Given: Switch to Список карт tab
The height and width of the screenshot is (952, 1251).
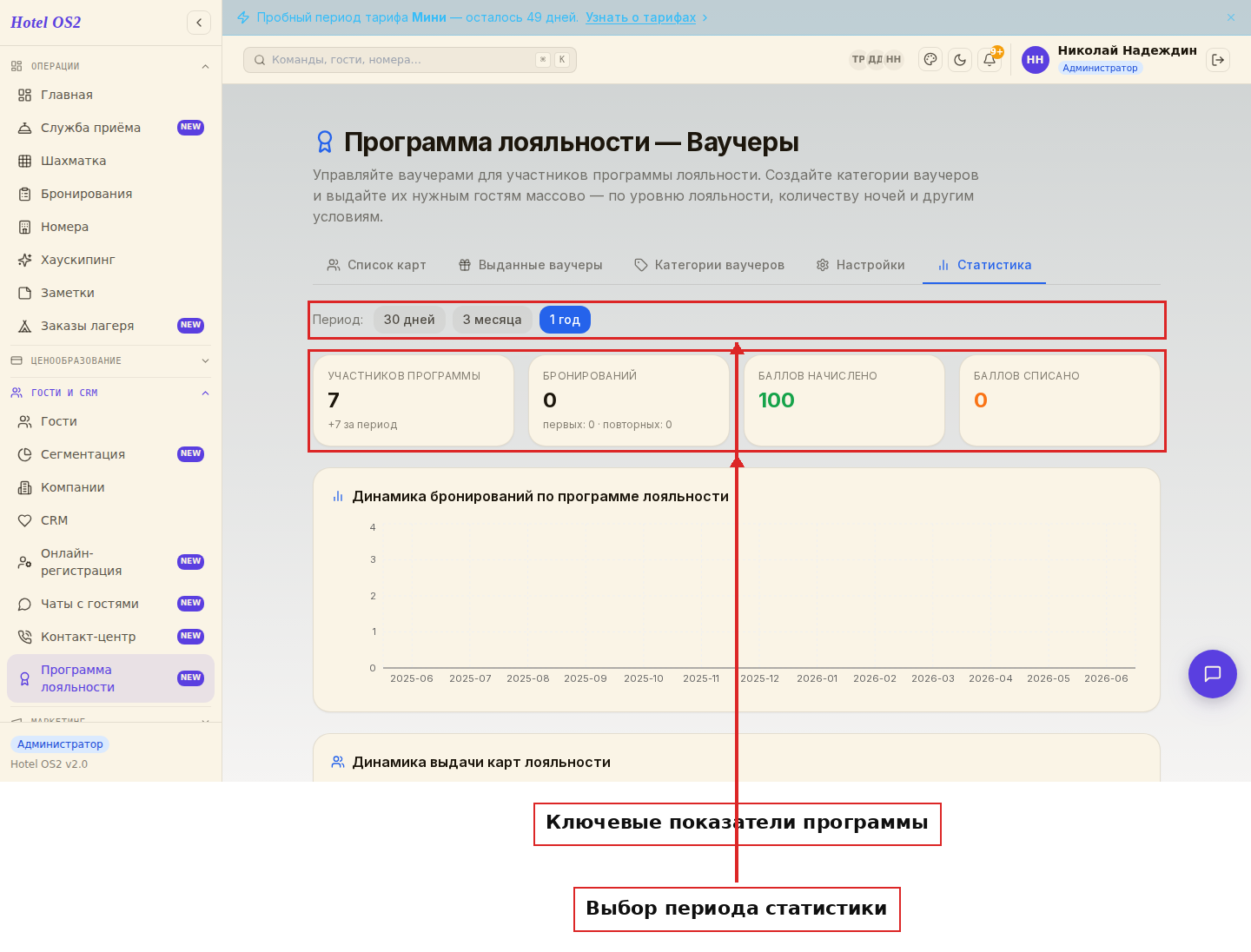Looking at the screenshot, I should pos(376,265).
